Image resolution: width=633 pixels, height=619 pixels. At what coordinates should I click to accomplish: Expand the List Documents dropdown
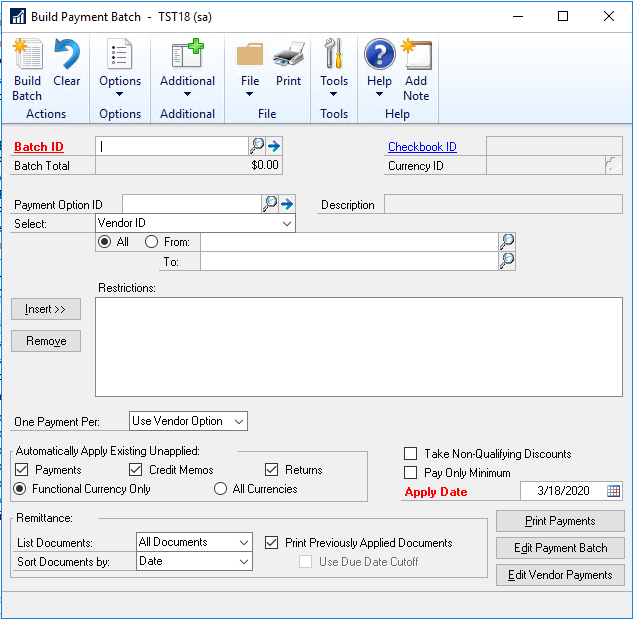(244, 542)
